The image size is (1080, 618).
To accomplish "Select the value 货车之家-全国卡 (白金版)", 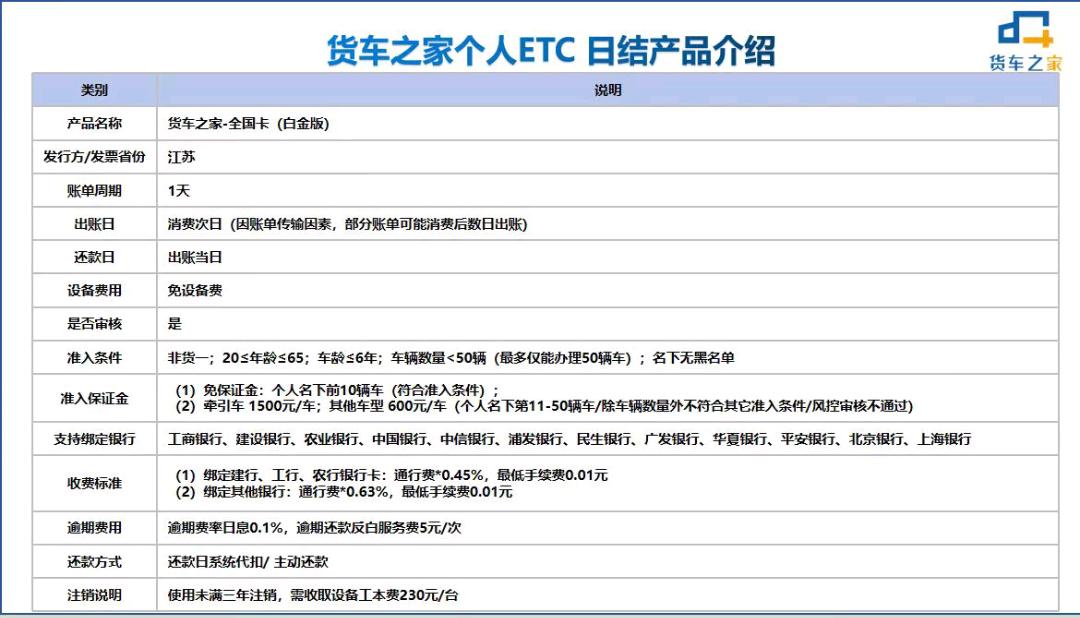I will 249,123.
